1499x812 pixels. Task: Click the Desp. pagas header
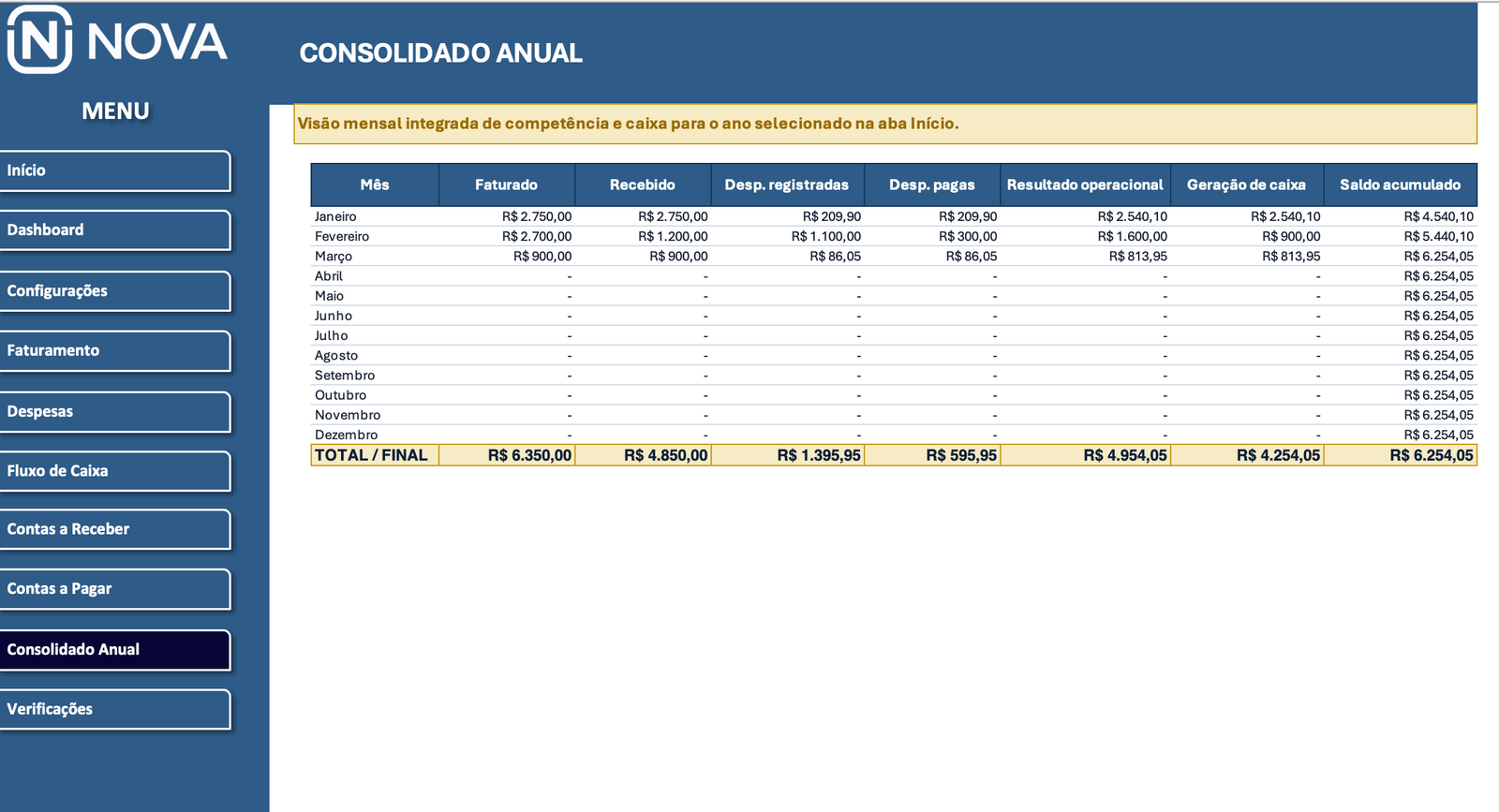[932, 185]
